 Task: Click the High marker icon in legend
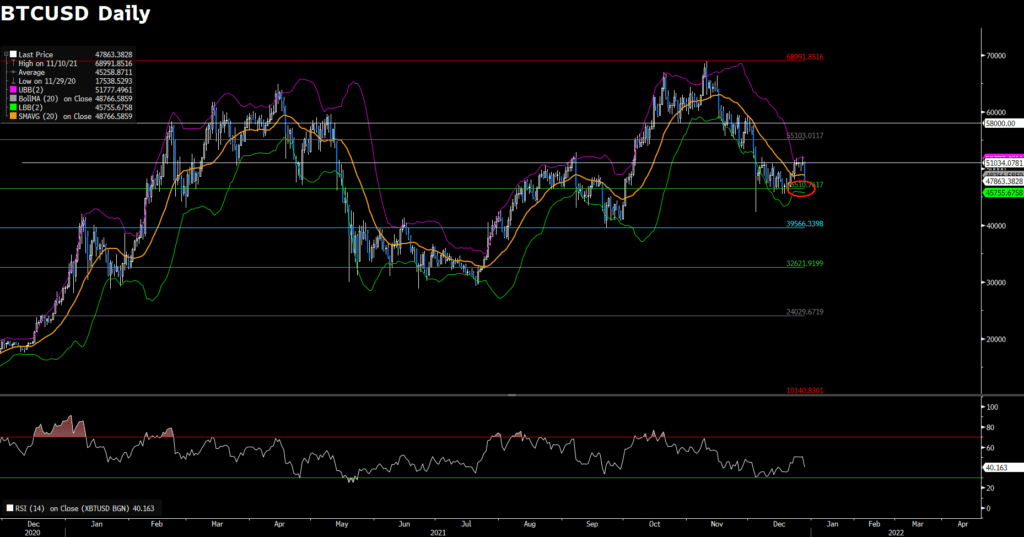[13, 63]
